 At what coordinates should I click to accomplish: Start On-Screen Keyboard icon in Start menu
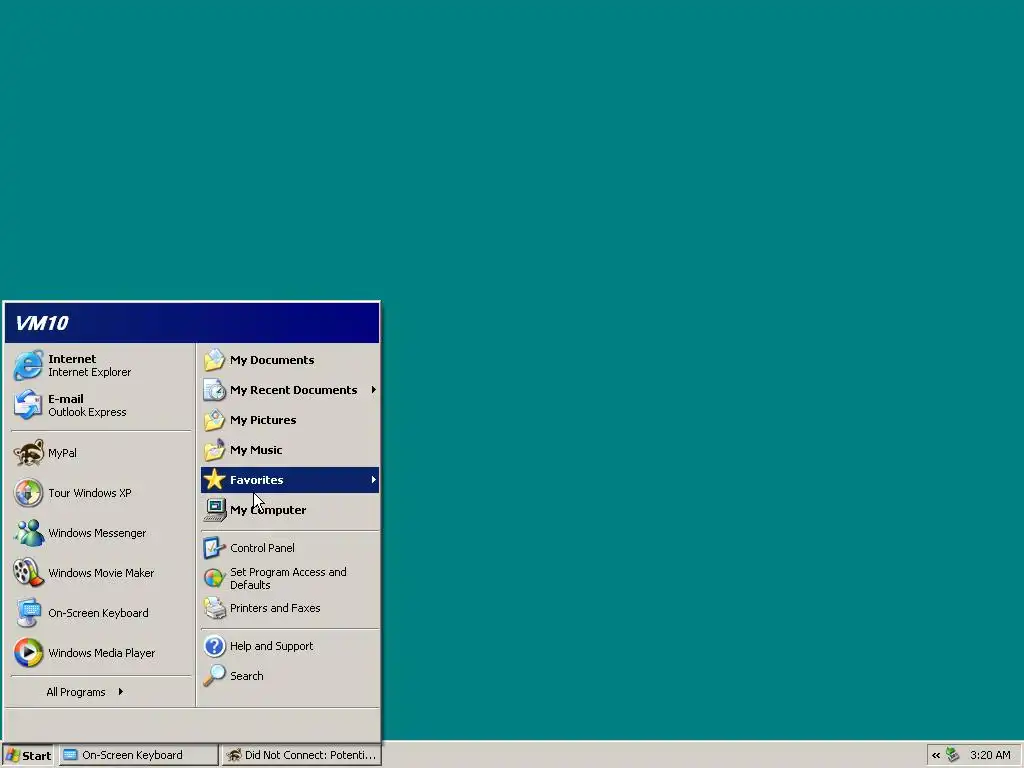[x=28, y=613]
